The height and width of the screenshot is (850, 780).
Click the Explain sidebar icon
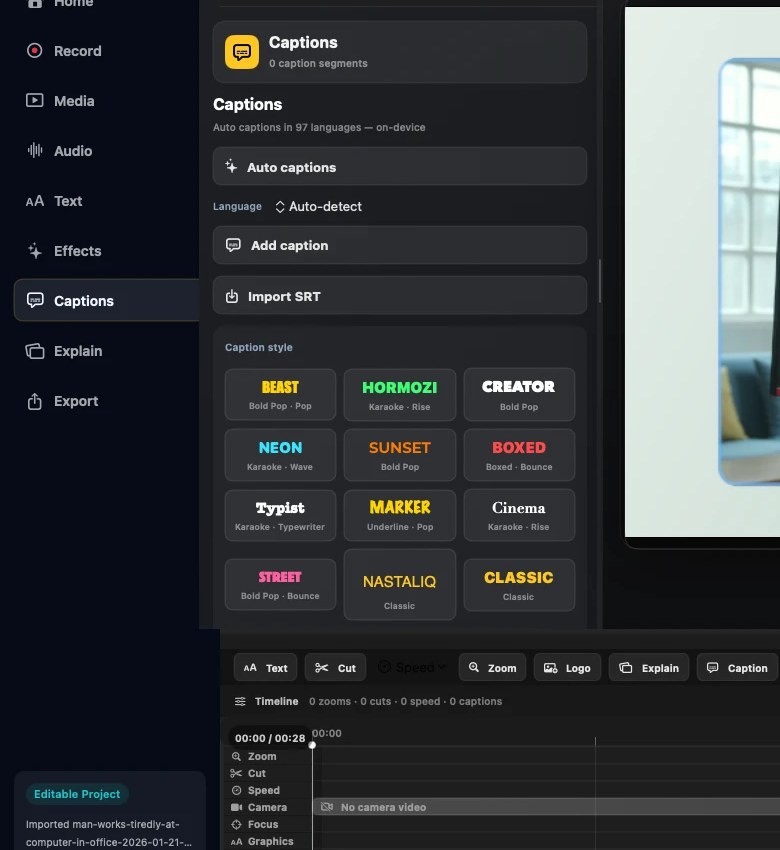point(35,351)
